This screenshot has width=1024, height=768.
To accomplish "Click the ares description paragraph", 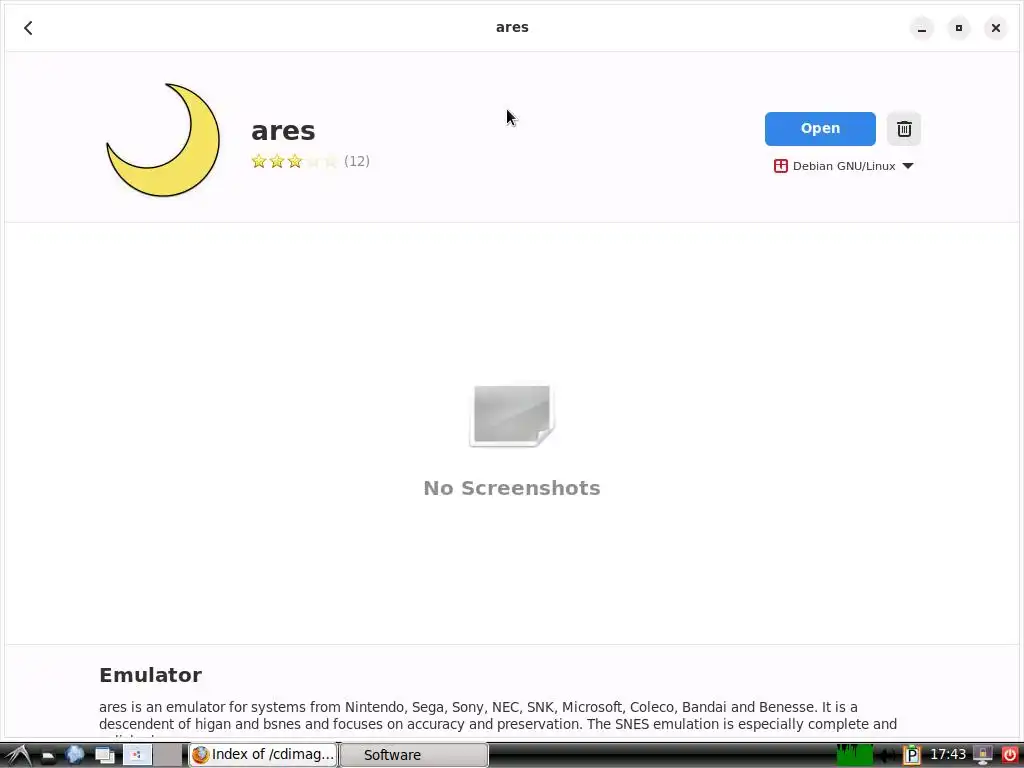I will pyautogui.click(x=498, y=720).
